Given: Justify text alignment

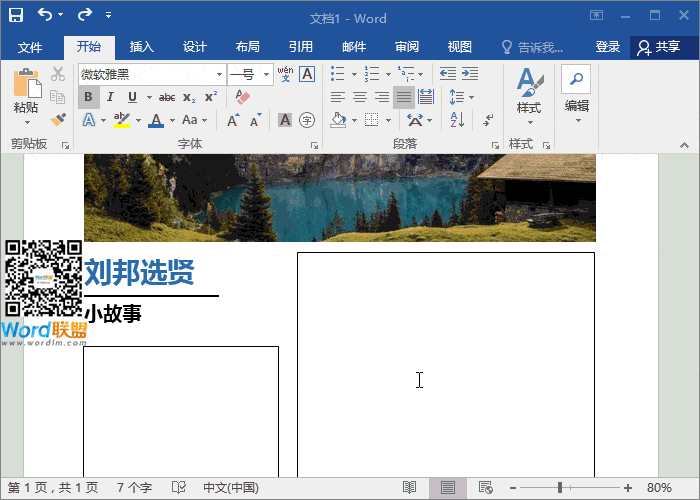Looking at the screenshot, I should [404, 97].
